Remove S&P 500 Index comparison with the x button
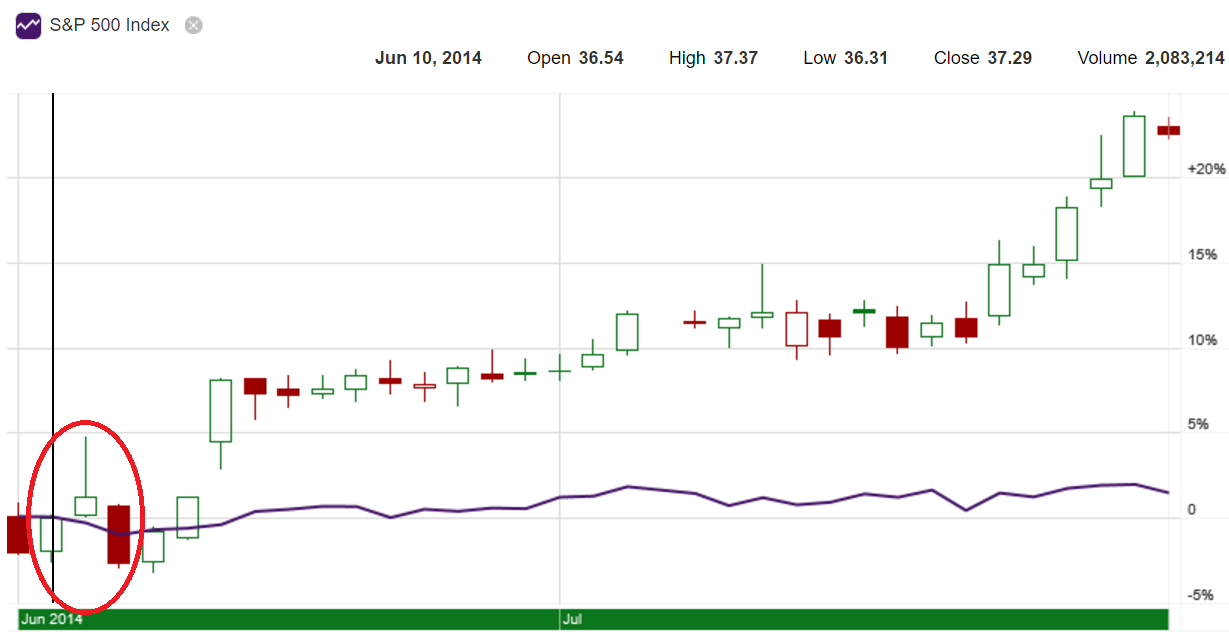The width and height of the screenshot is (1229, 640). point(194,25)
